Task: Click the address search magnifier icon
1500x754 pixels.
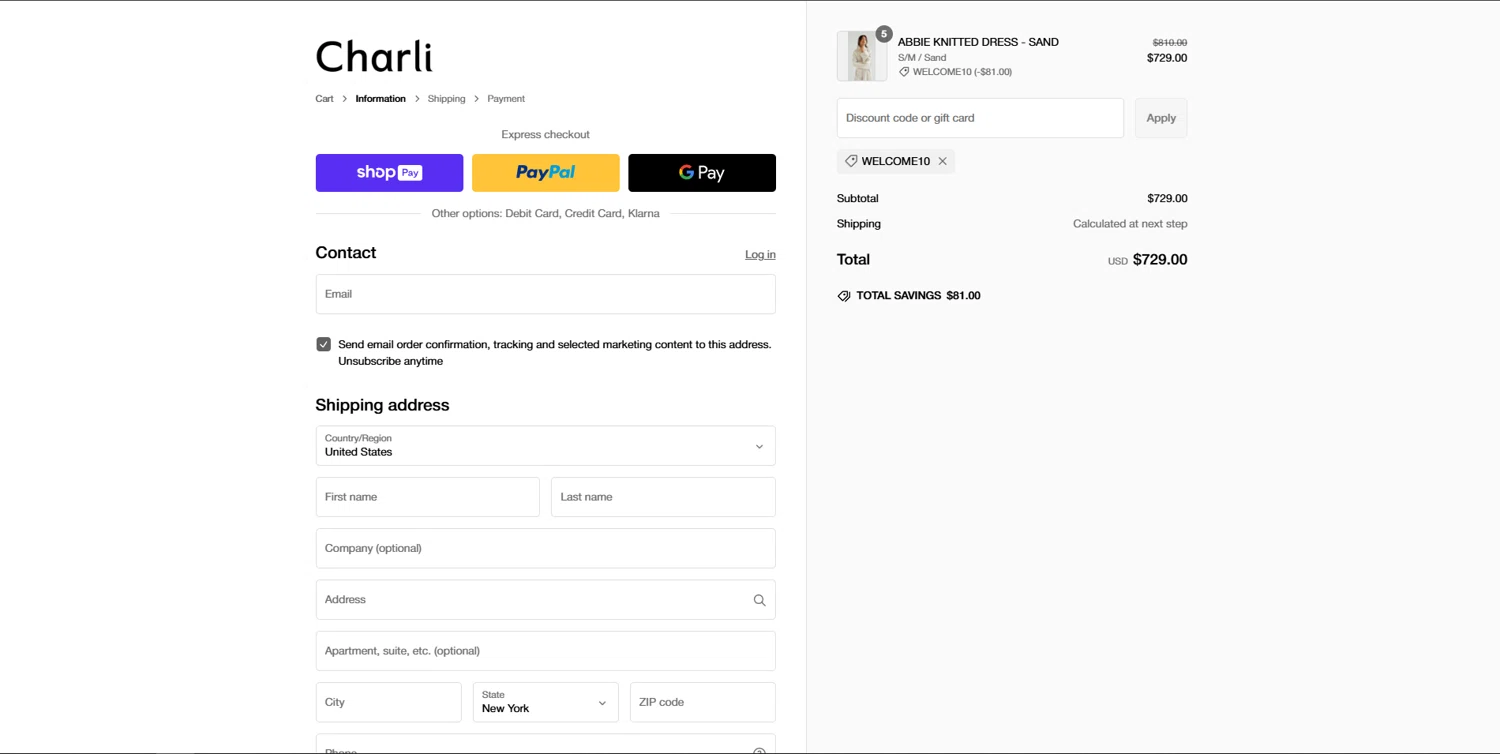Action: (759, 600)
